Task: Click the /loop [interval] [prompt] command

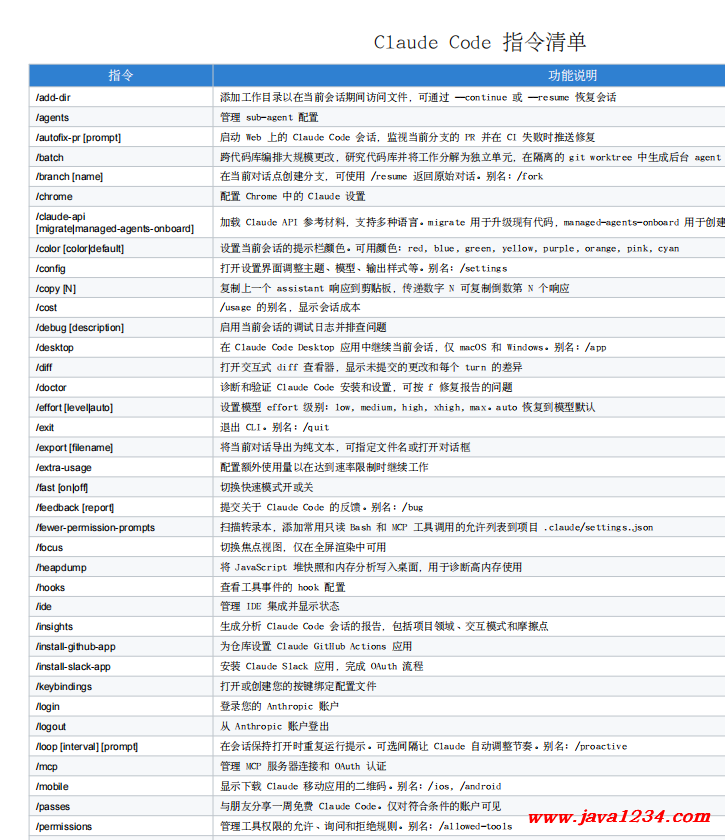Action: tap(87, 747)
